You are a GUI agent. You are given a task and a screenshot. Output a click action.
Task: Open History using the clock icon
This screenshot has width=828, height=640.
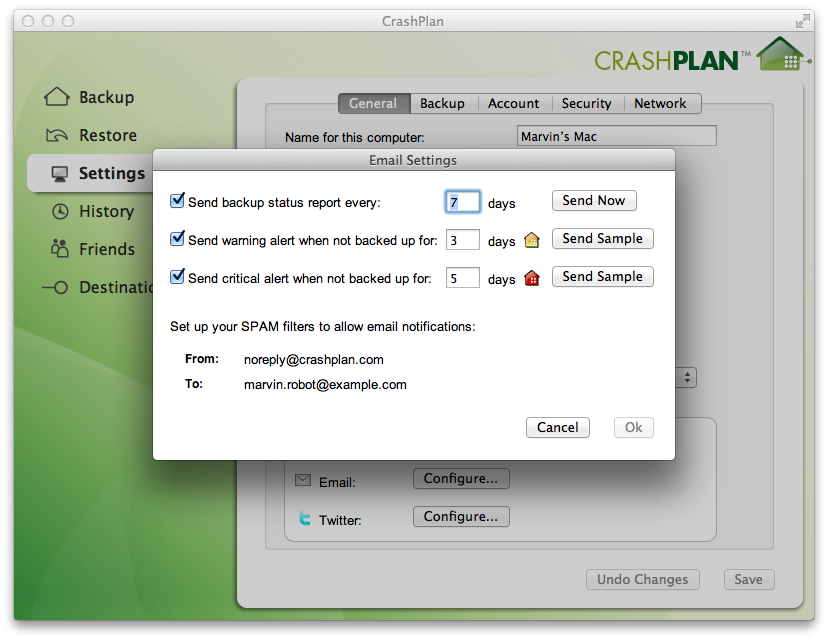click(60, 211)
